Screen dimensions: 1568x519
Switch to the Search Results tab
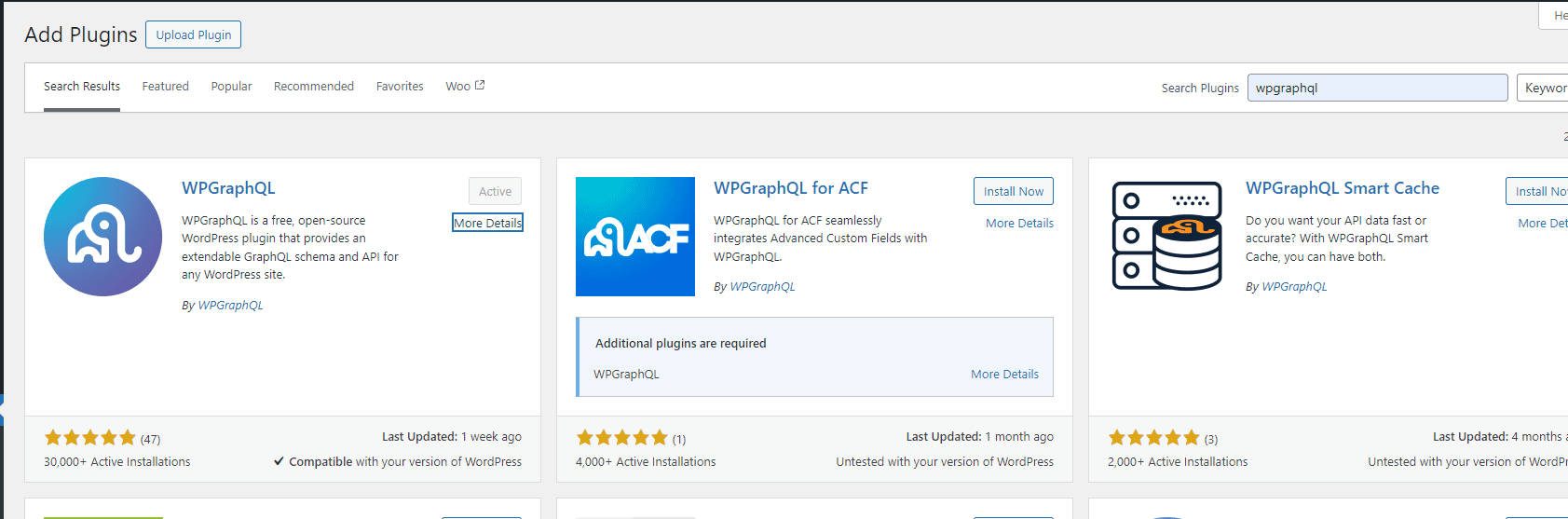coord(82,86)
